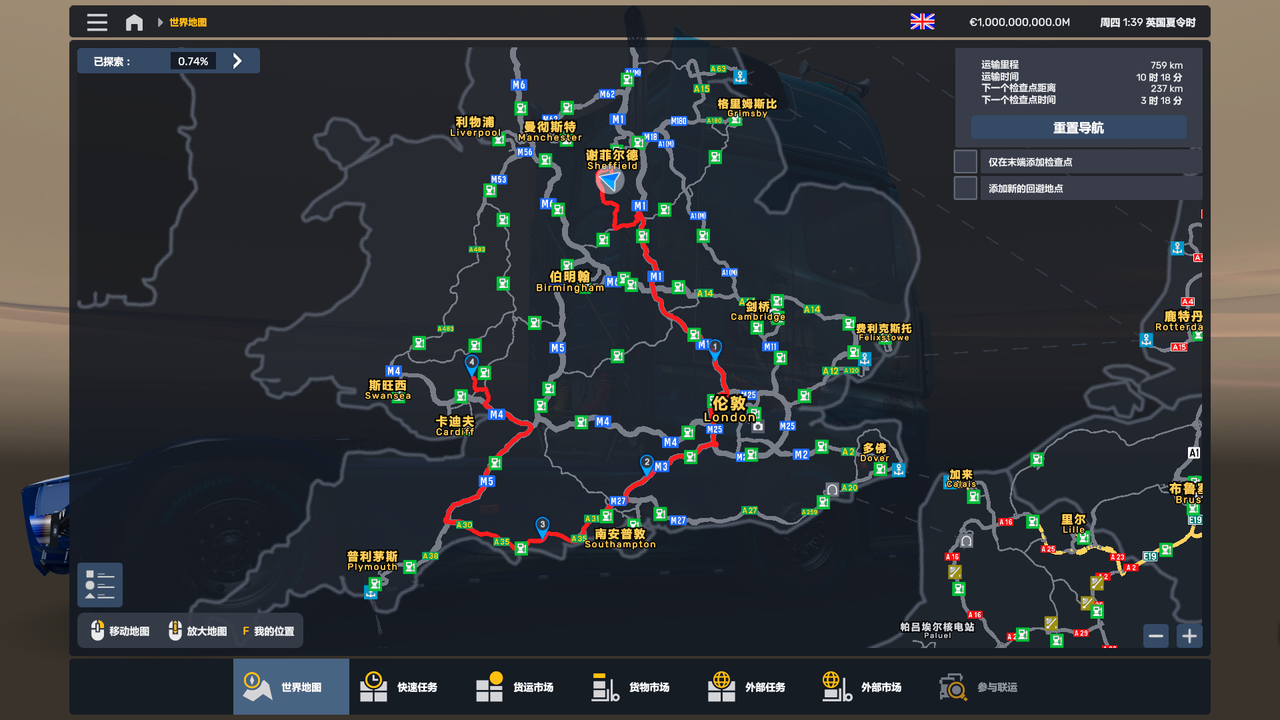Click the 759 km route distance value
The image size is (1280, 720).
(1166, 65)
